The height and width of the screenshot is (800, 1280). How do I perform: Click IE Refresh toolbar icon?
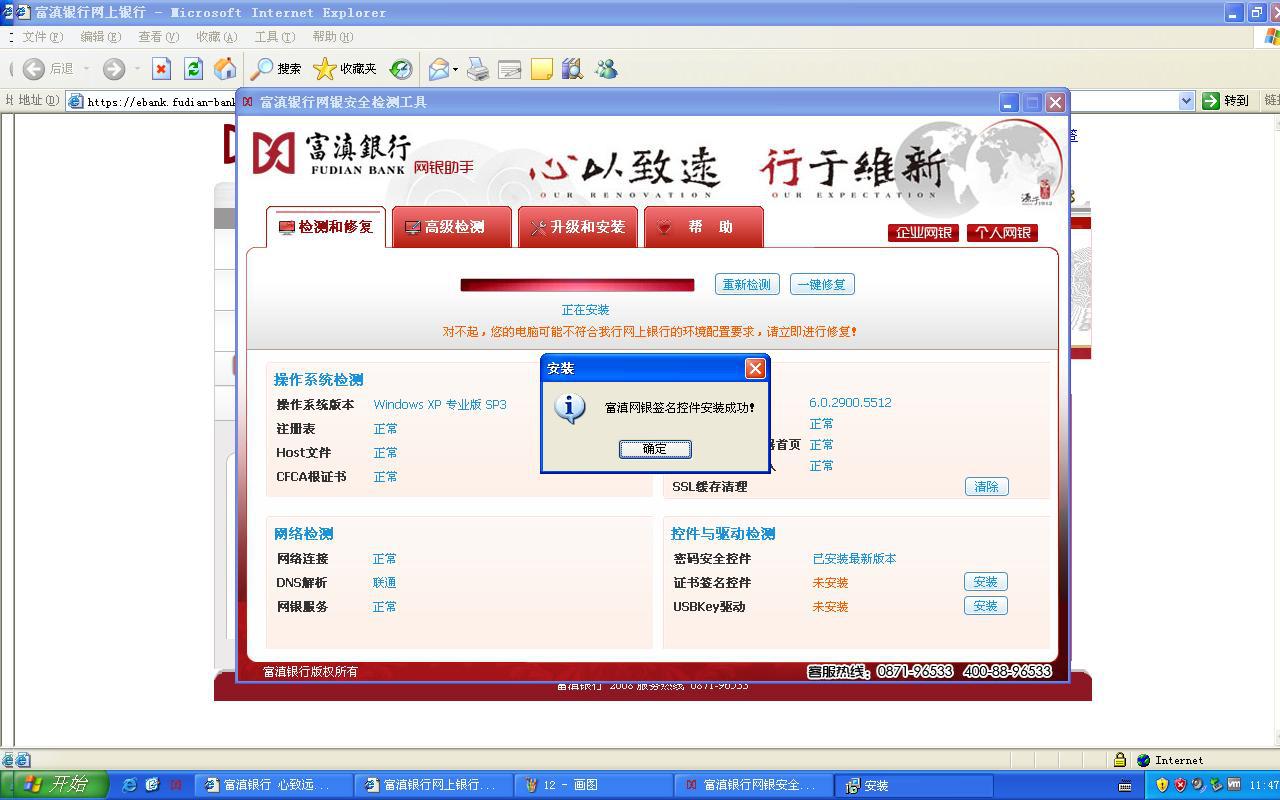click(x=193, y=69)
